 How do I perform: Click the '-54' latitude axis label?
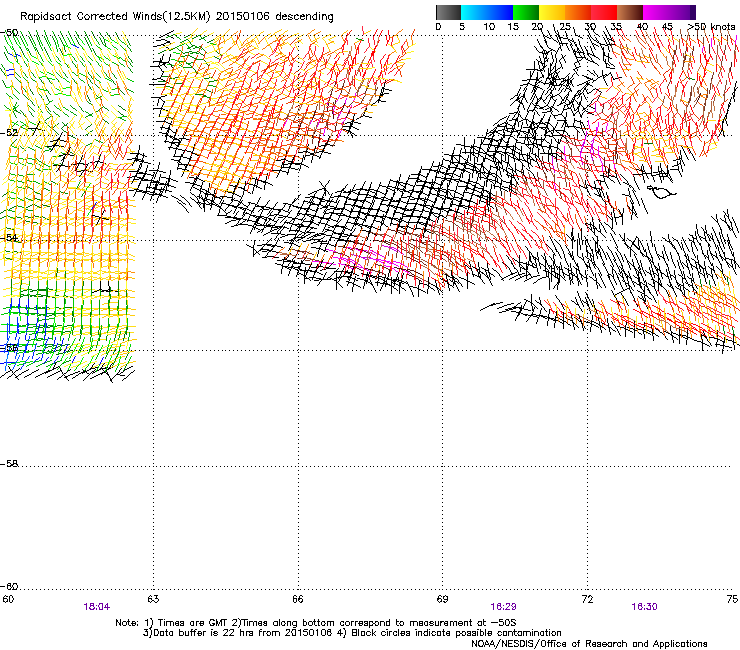pyautogui.click(x=9, y=237)
